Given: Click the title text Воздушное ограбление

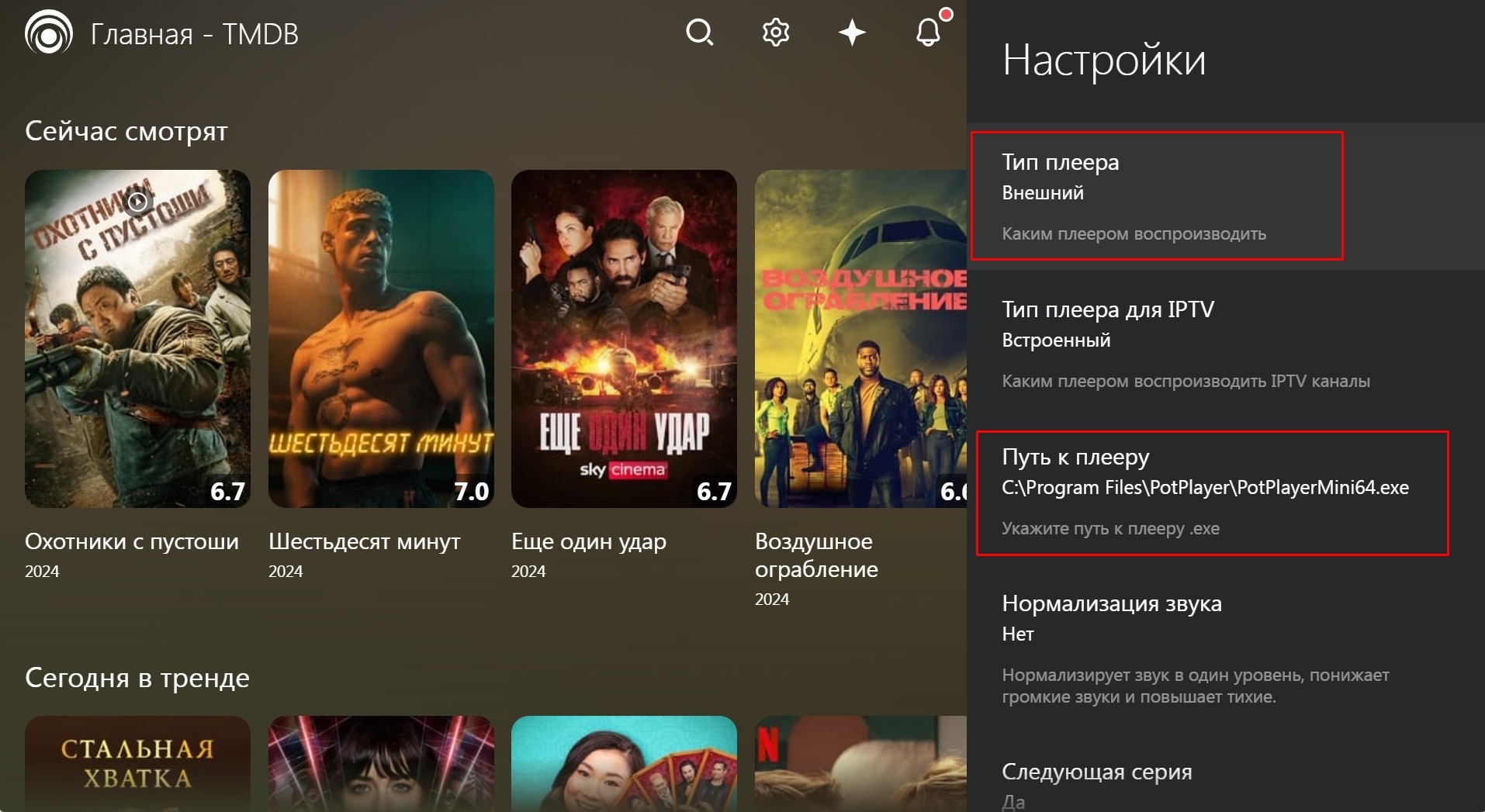Looking at the screenshot, I should [x=816, y=555].
